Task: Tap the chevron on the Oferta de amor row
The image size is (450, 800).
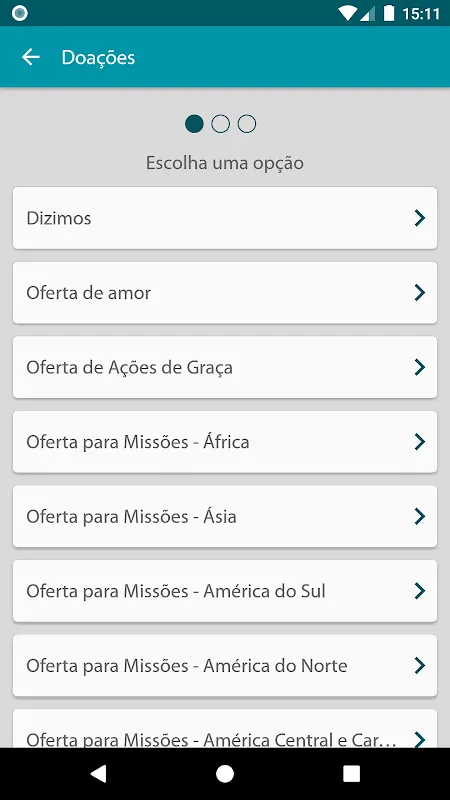Action: coord(419,292)
